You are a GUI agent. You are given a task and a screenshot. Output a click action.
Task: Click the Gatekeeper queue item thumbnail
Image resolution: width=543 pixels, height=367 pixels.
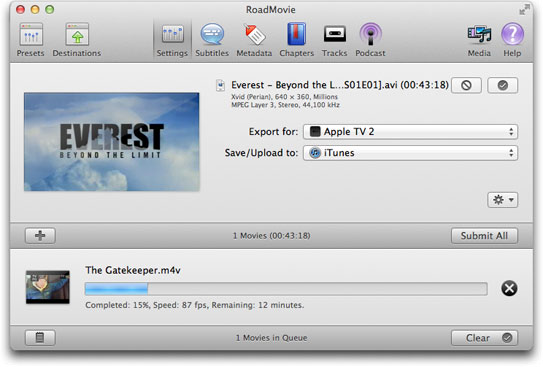tap(48, 287)
